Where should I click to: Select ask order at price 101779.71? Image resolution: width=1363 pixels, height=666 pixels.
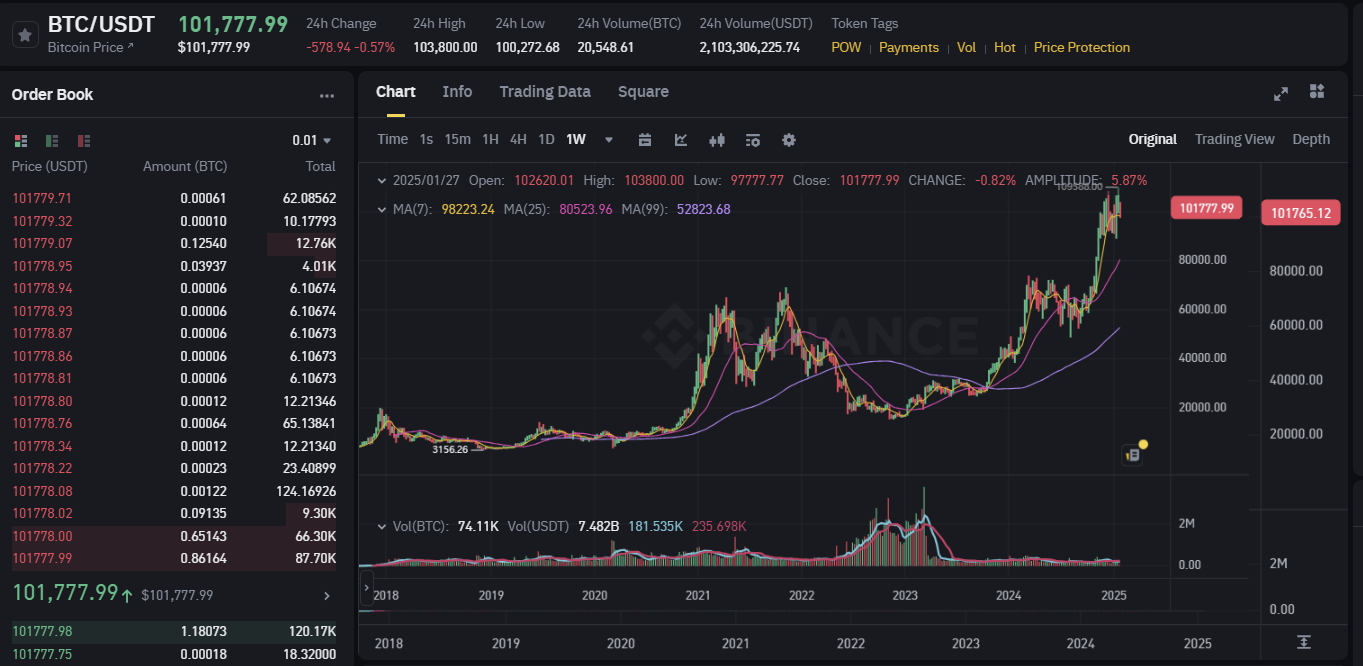(x=177, y=198)
